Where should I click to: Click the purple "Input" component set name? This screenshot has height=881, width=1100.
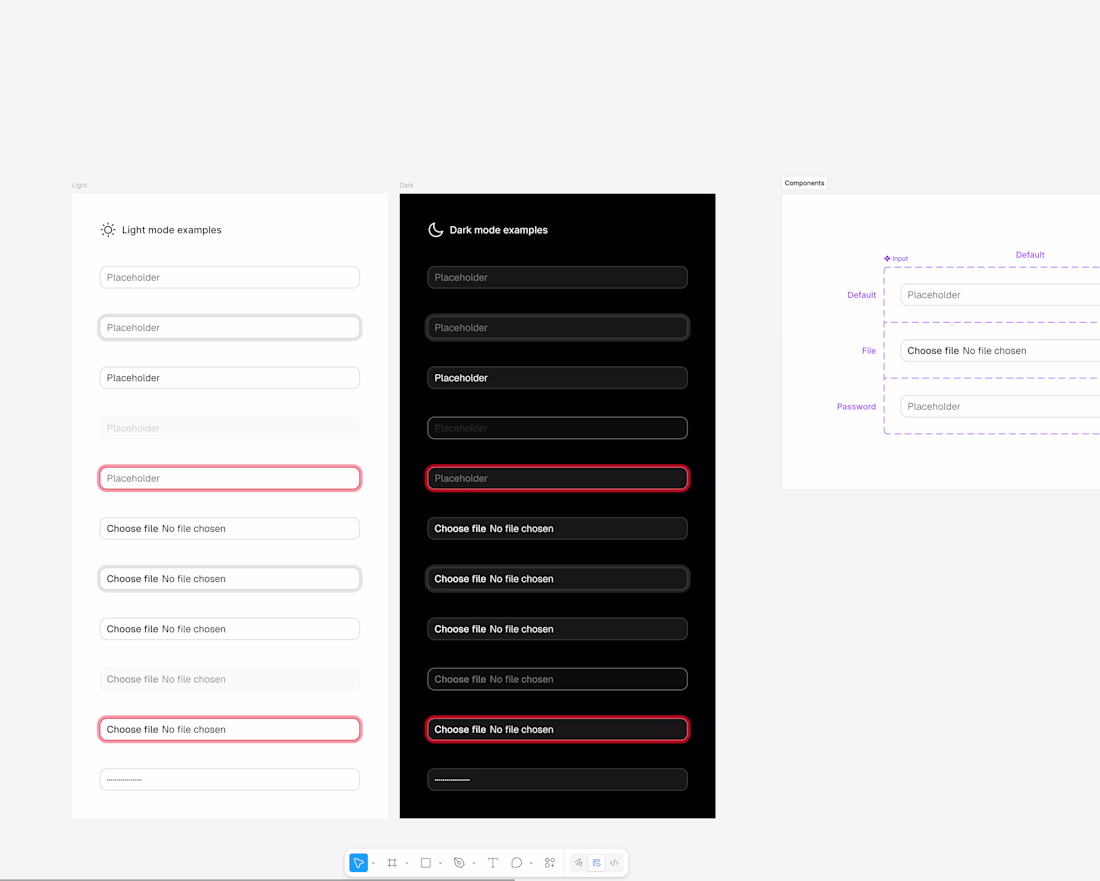click(900, 259)
